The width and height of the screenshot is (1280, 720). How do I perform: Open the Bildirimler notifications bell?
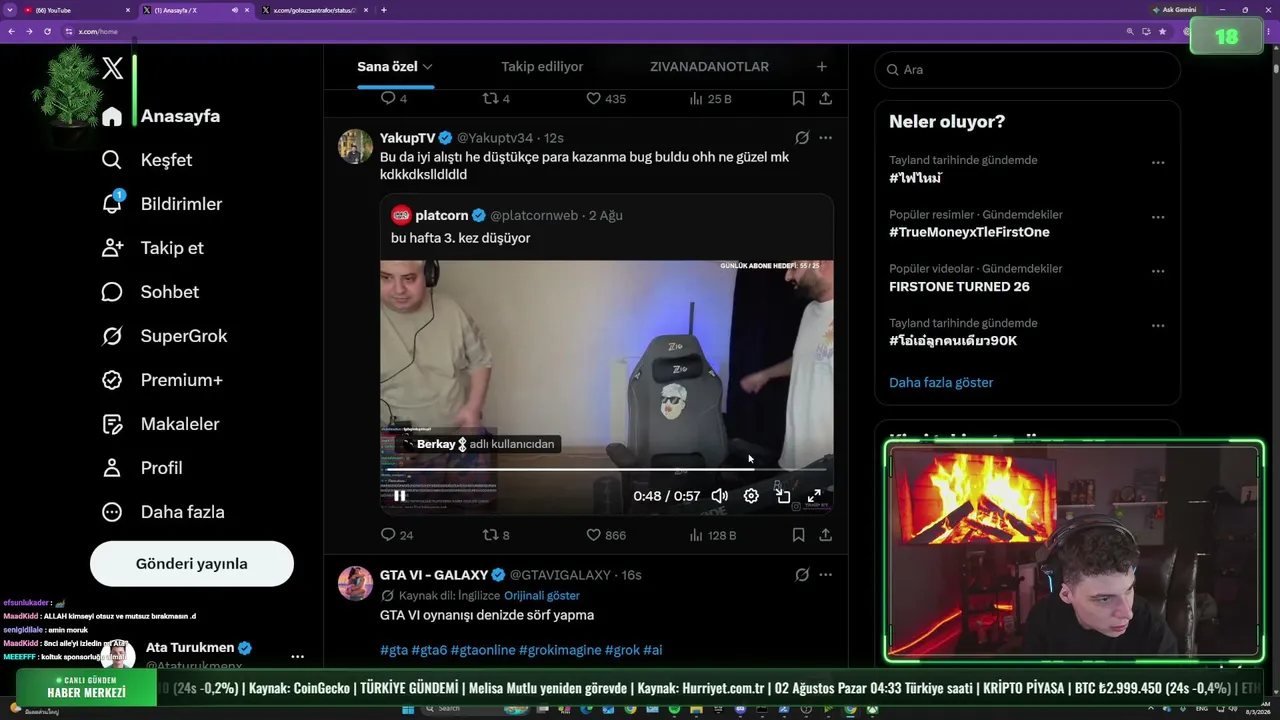pos(112,203)
